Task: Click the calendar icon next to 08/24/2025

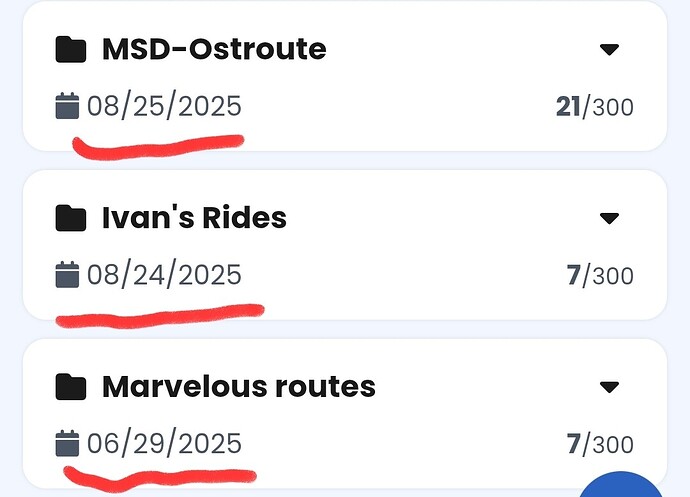Action: pos(67,274)
